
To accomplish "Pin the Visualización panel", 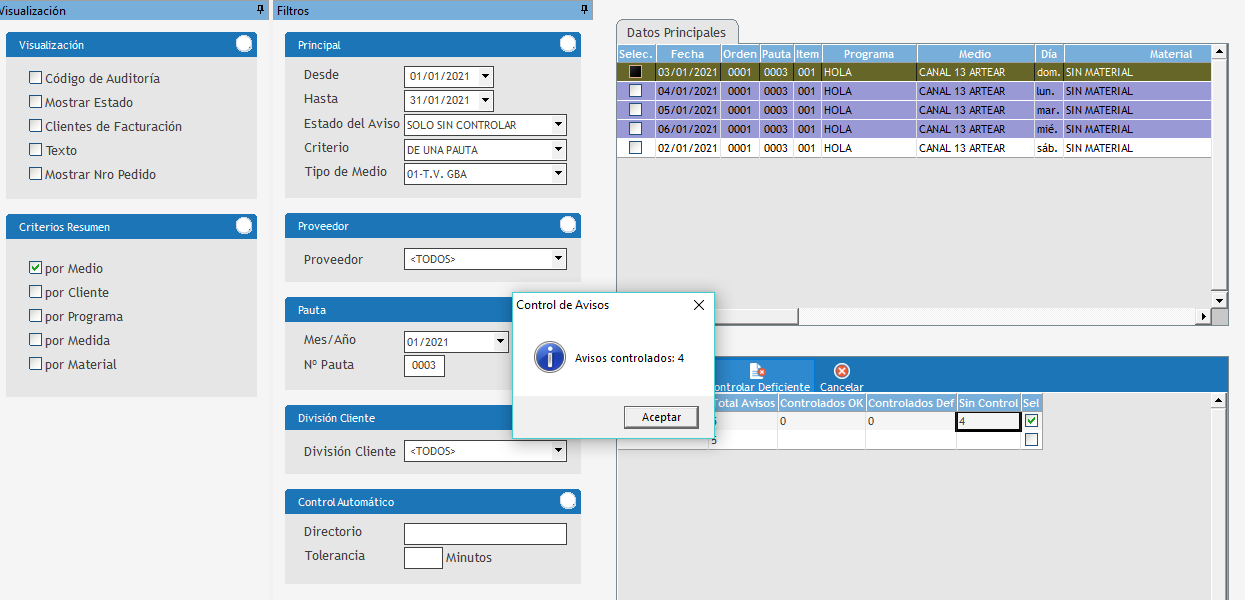I will pos(261,10).
